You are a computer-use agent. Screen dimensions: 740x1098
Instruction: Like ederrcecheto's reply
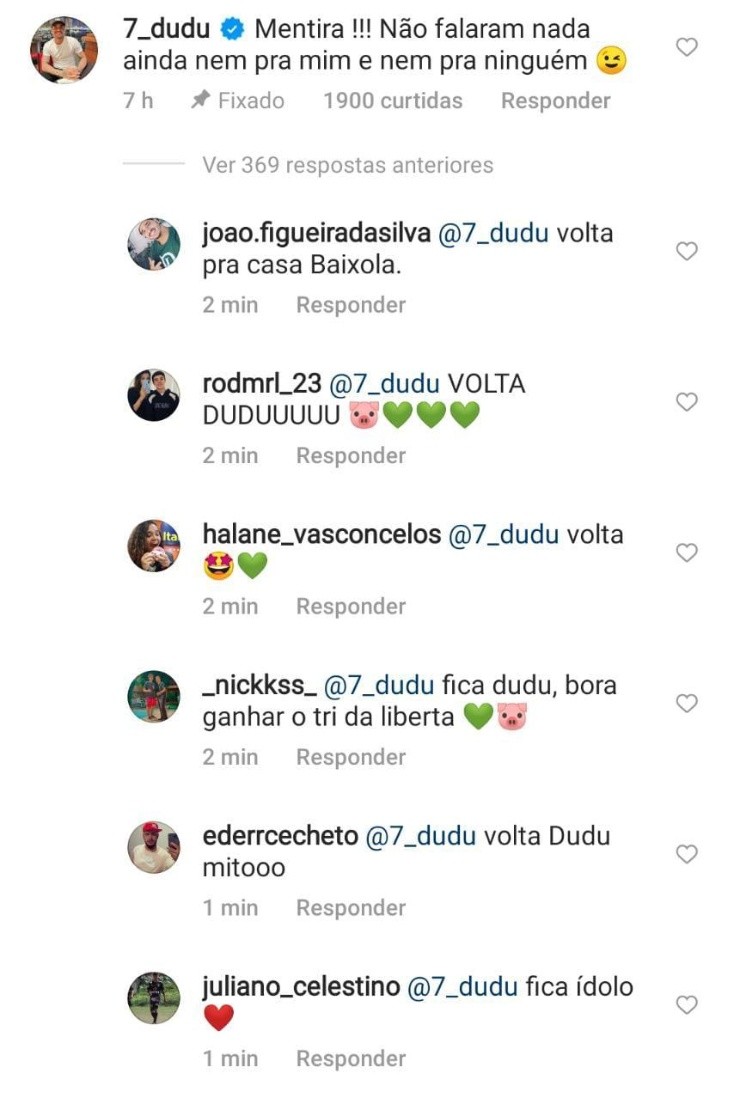pyautogui.click(x=687, y=854)
